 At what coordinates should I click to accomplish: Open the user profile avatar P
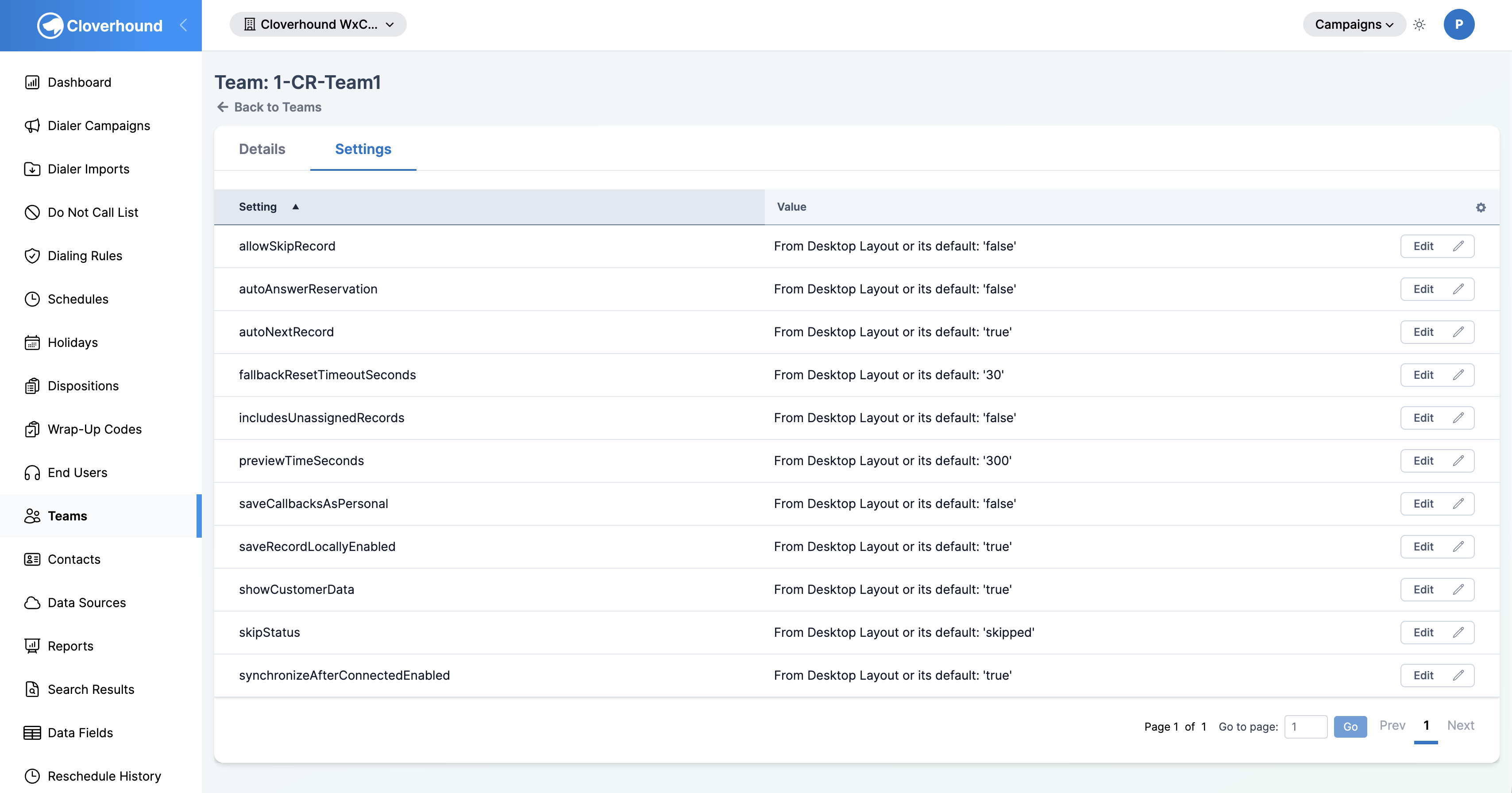tap(1458, 25)
